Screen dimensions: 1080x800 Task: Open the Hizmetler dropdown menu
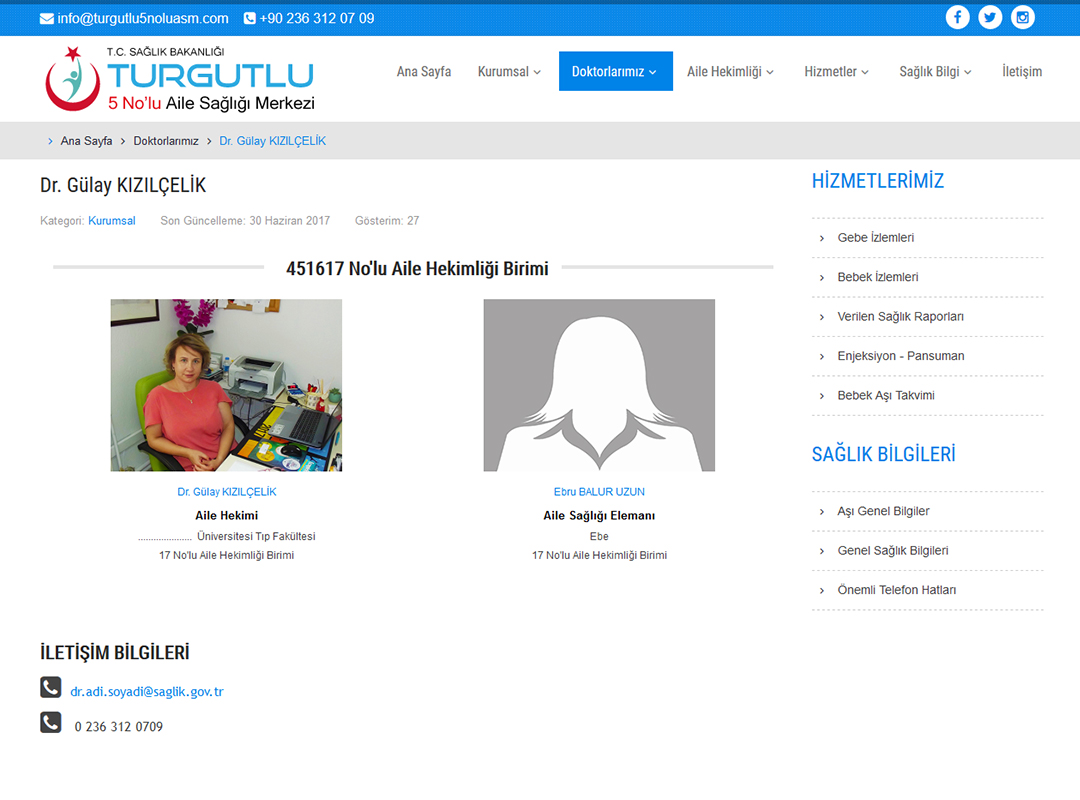[837, 71]
